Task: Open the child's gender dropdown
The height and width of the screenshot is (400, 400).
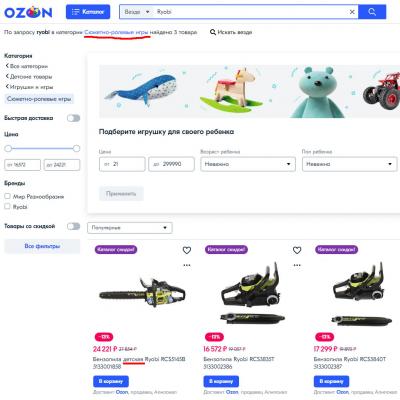Action: tap(349, 164)
